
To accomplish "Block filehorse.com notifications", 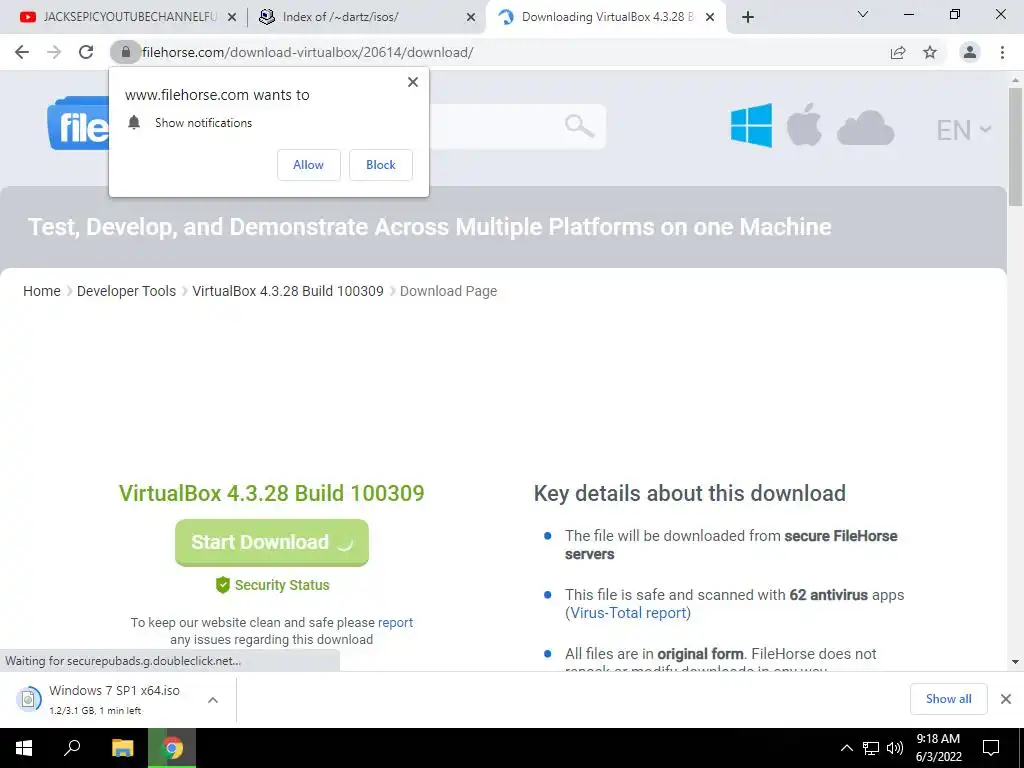I will 381,165.
